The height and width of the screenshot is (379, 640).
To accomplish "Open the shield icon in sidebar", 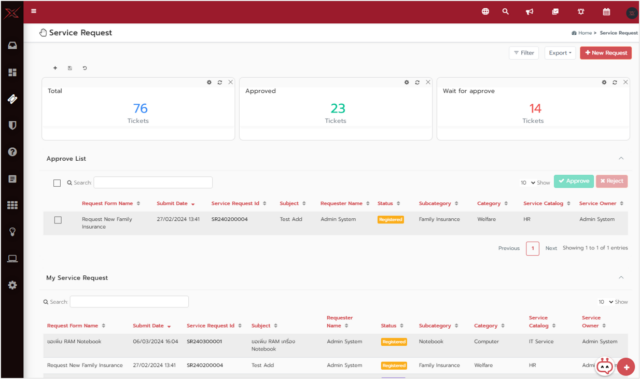I will 12,125.
